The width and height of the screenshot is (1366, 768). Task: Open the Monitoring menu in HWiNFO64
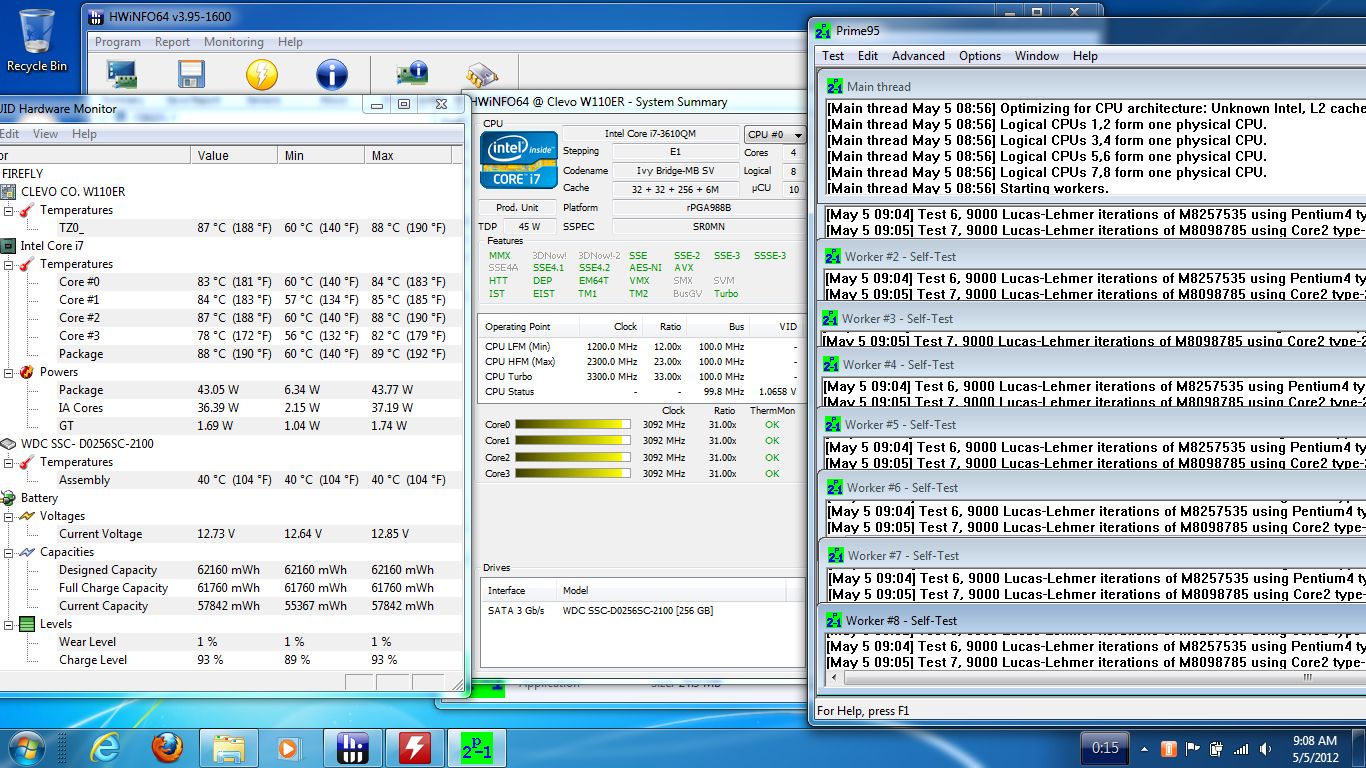(x=233, y=42)
